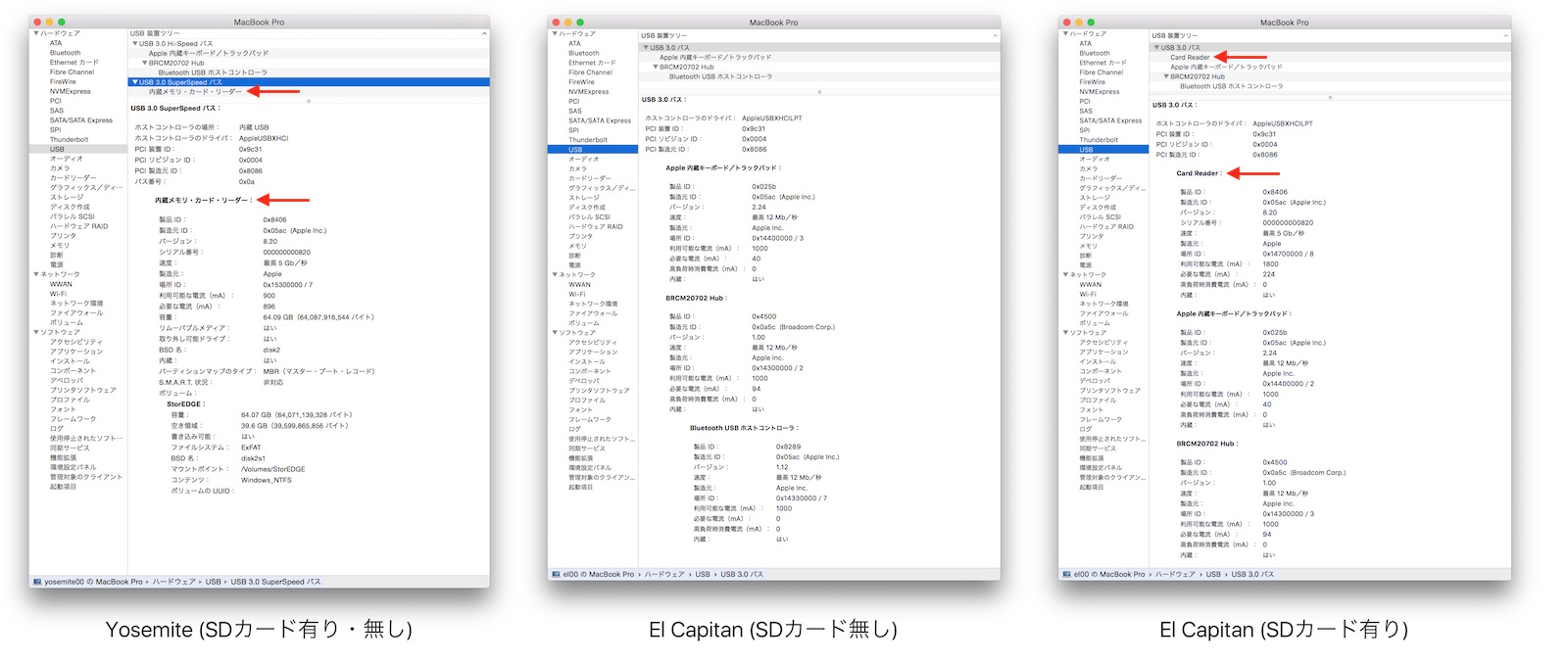Select Card Reader in SDカード有り device tree
The height and width of the screenshot is (663, 1568).
pyautogui.click(x=1190, y=57)
